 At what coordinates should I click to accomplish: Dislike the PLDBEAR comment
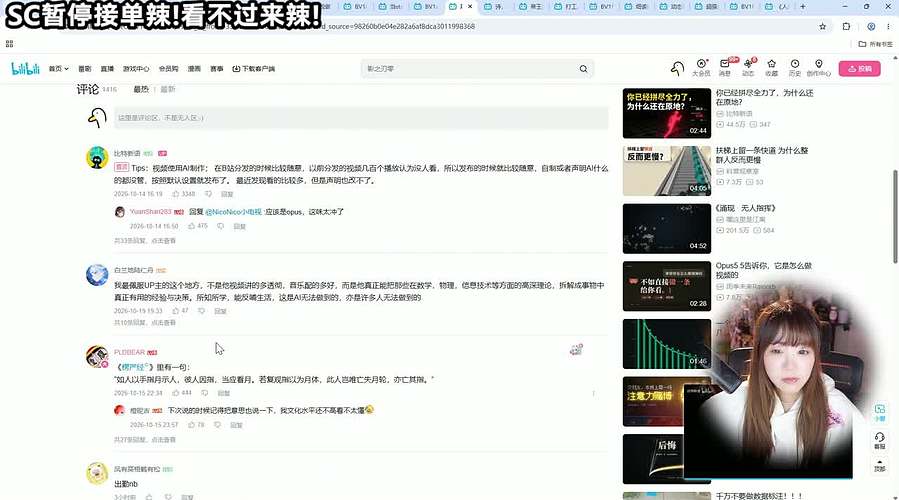[205, 393]
